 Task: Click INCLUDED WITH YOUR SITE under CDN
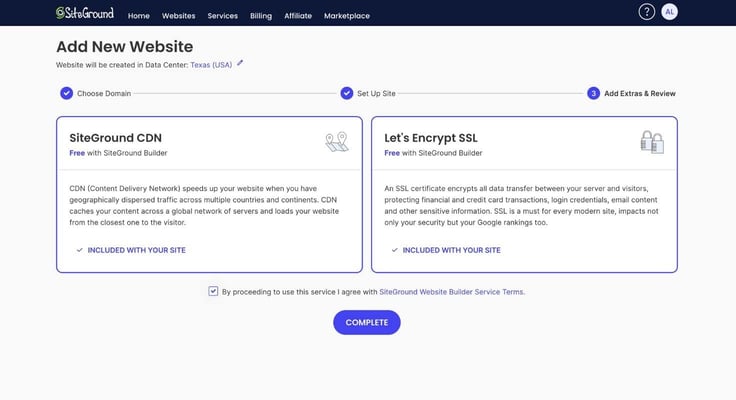coord(137,250)
